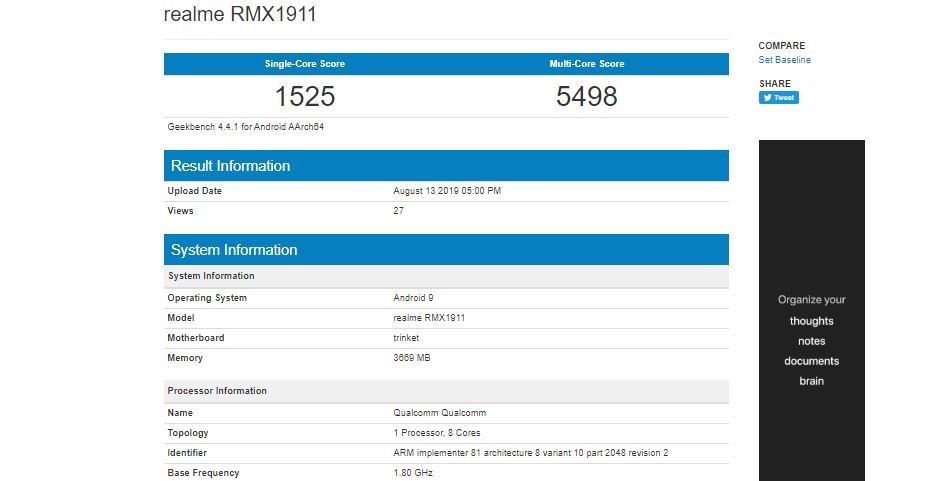Click the Operating System label
This screenshot has width=950, height=481.
(207, 298)
